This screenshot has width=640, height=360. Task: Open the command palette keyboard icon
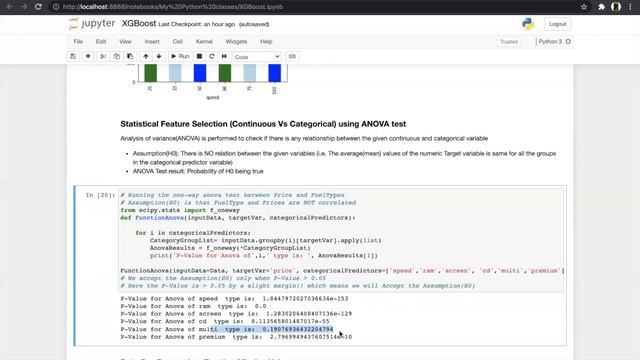pos(292,56)
